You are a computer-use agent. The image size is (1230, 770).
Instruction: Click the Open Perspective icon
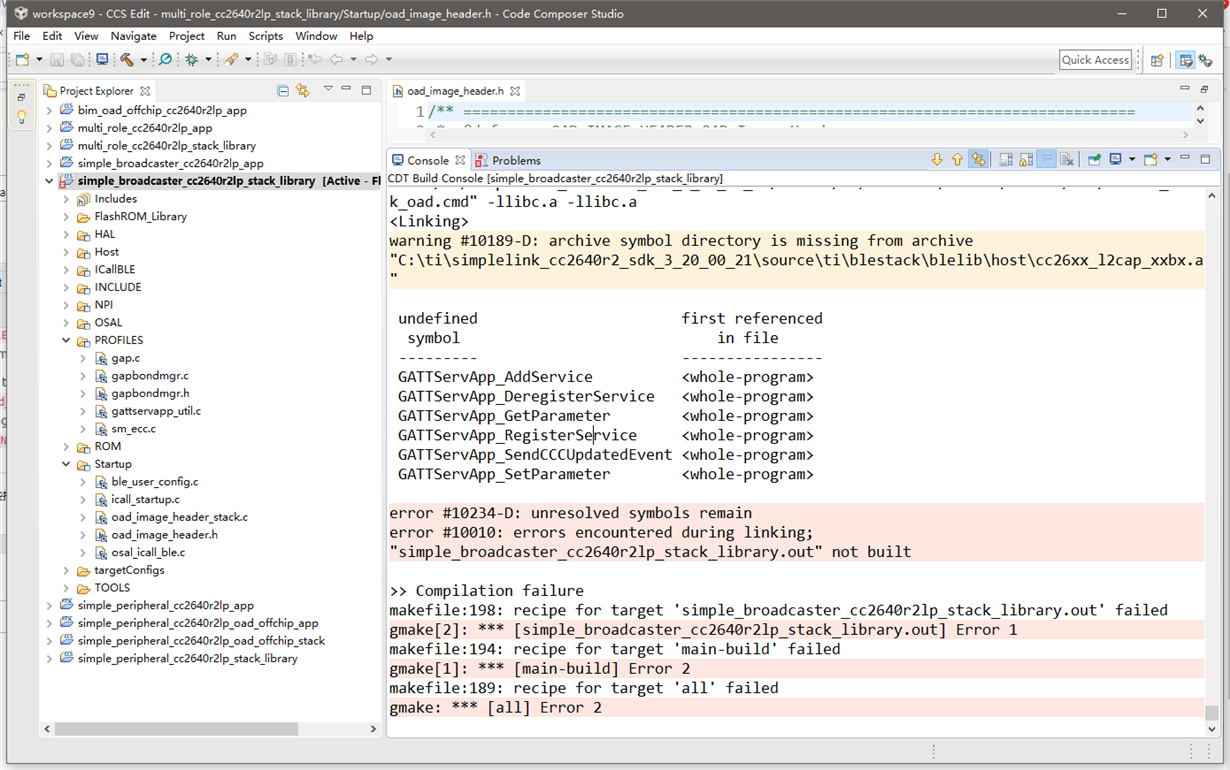pyautogui.click(x=1157, y=60)
